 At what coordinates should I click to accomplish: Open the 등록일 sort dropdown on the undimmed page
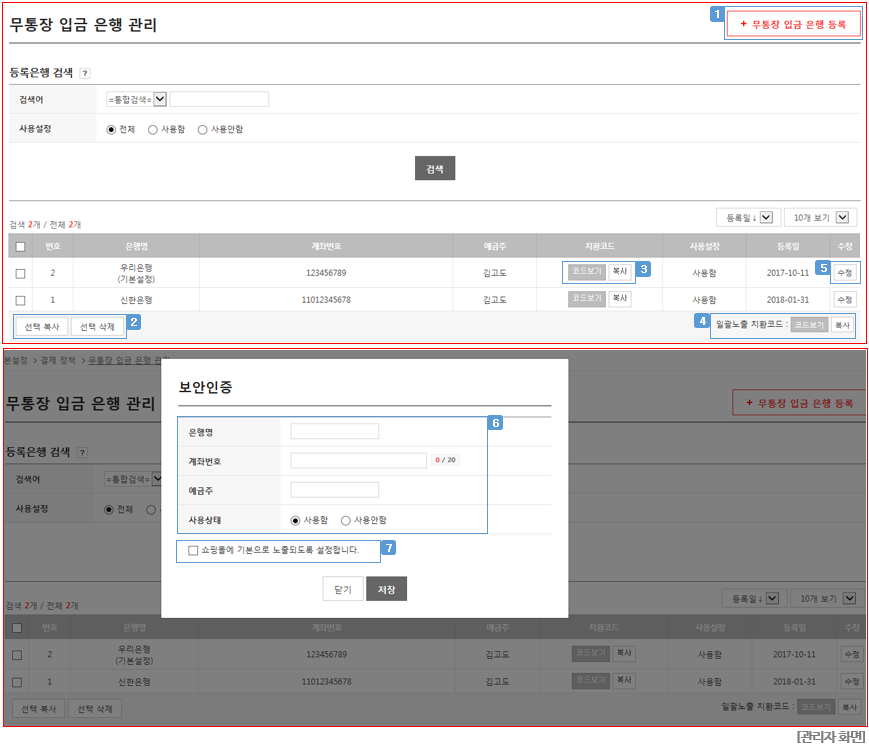(x=748, y=217)
